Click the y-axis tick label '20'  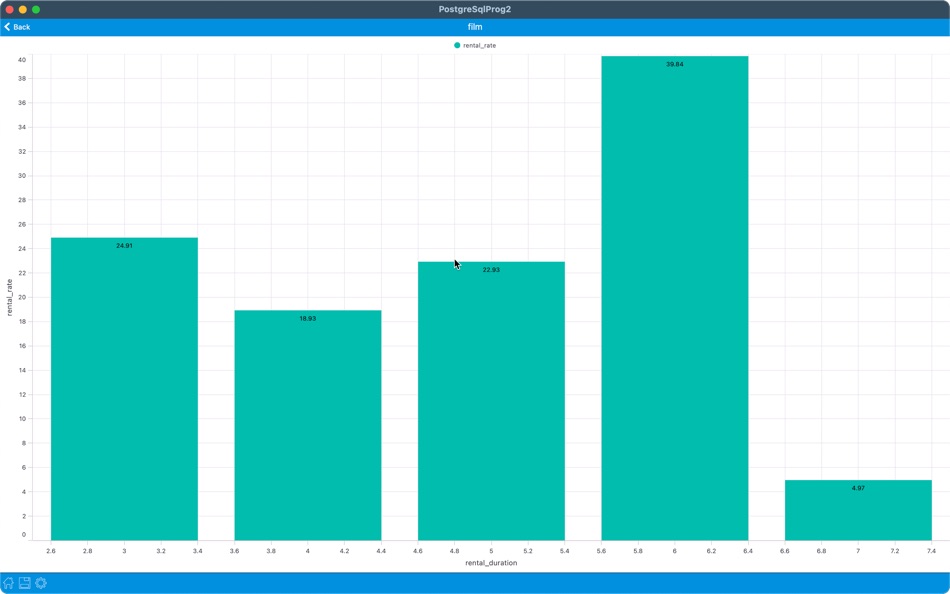(22, 298)
